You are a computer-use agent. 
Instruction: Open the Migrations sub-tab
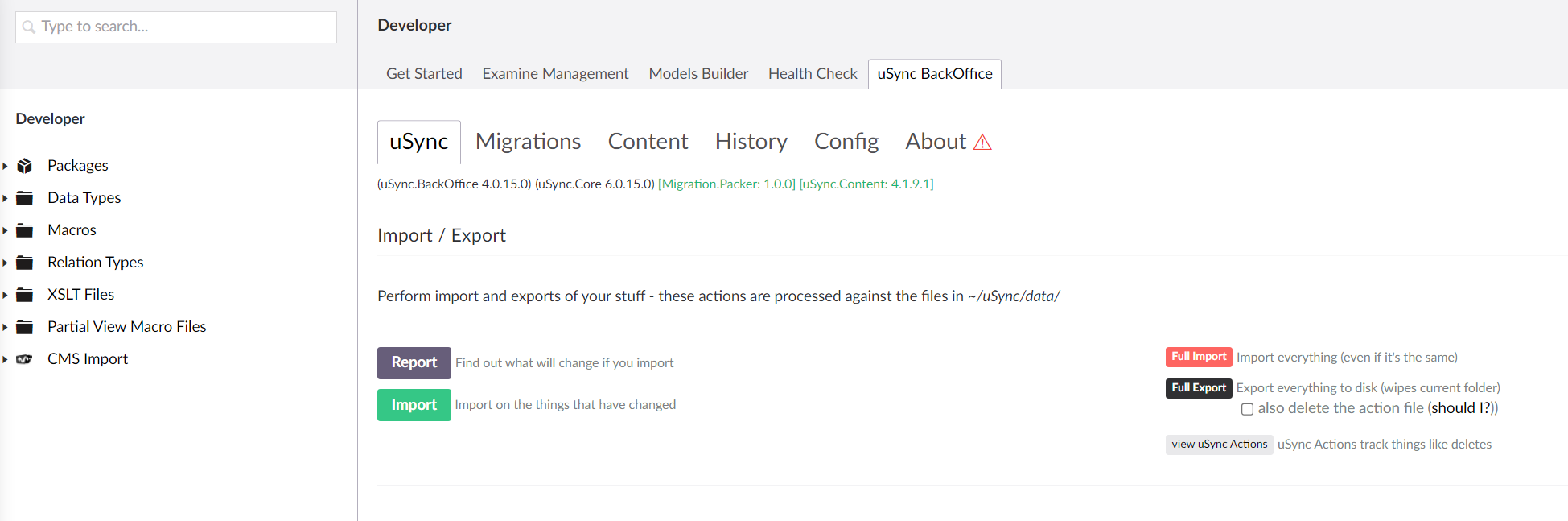pyautogui.click(x=528, y=142)
